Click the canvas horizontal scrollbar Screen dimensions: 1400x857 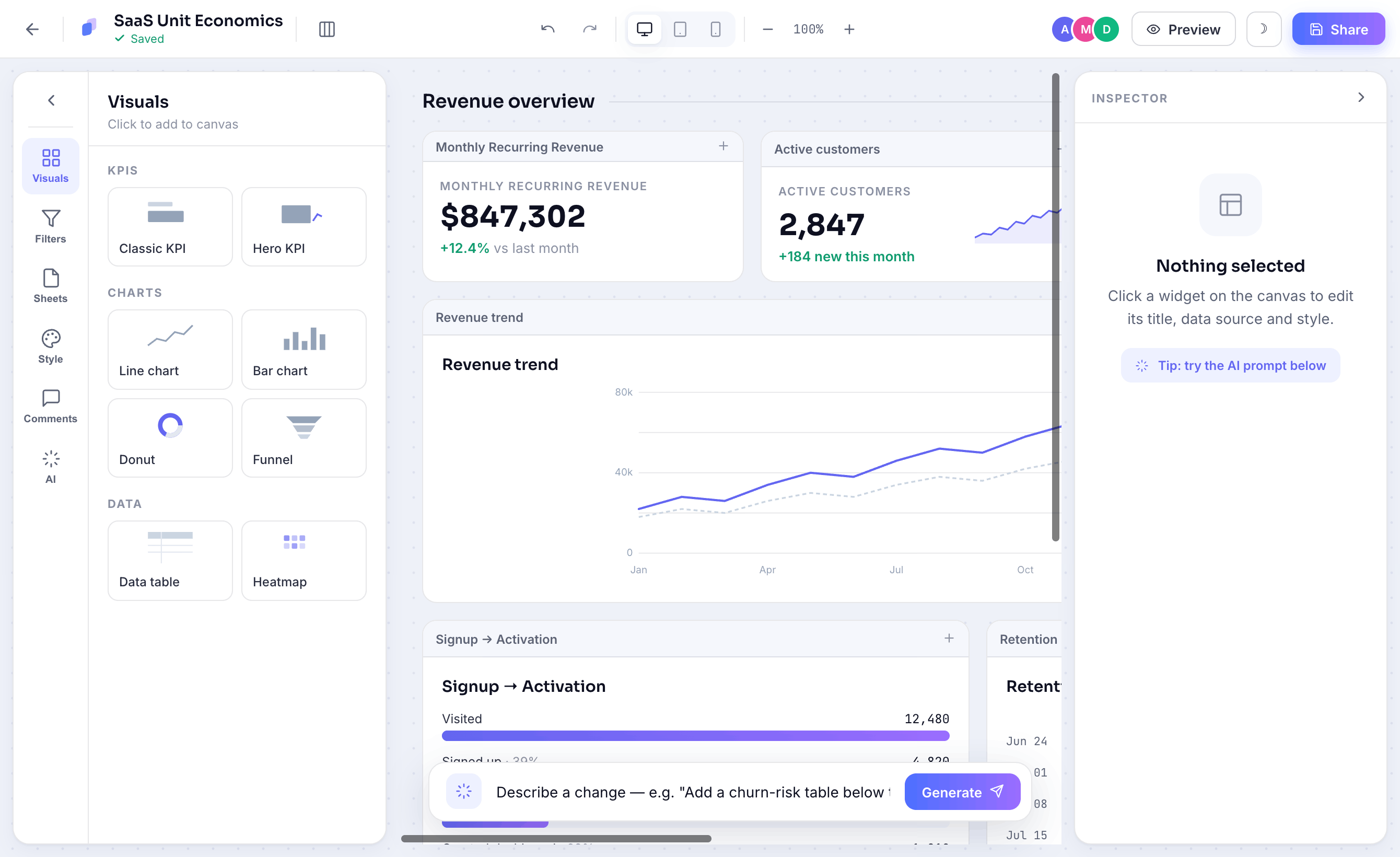click(x=556, y=838)
